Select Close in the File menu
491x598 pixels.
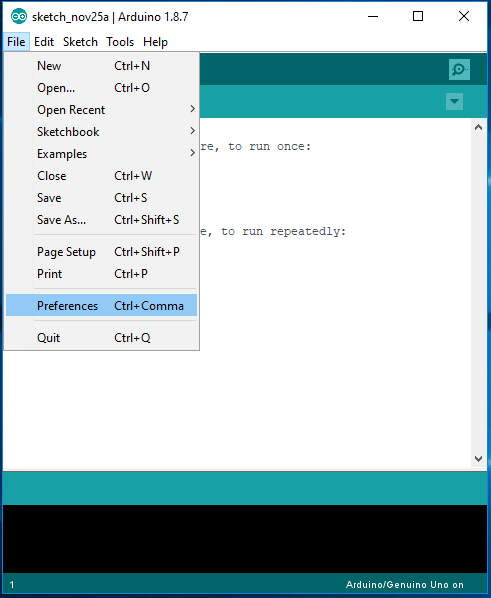coord(101,176)
